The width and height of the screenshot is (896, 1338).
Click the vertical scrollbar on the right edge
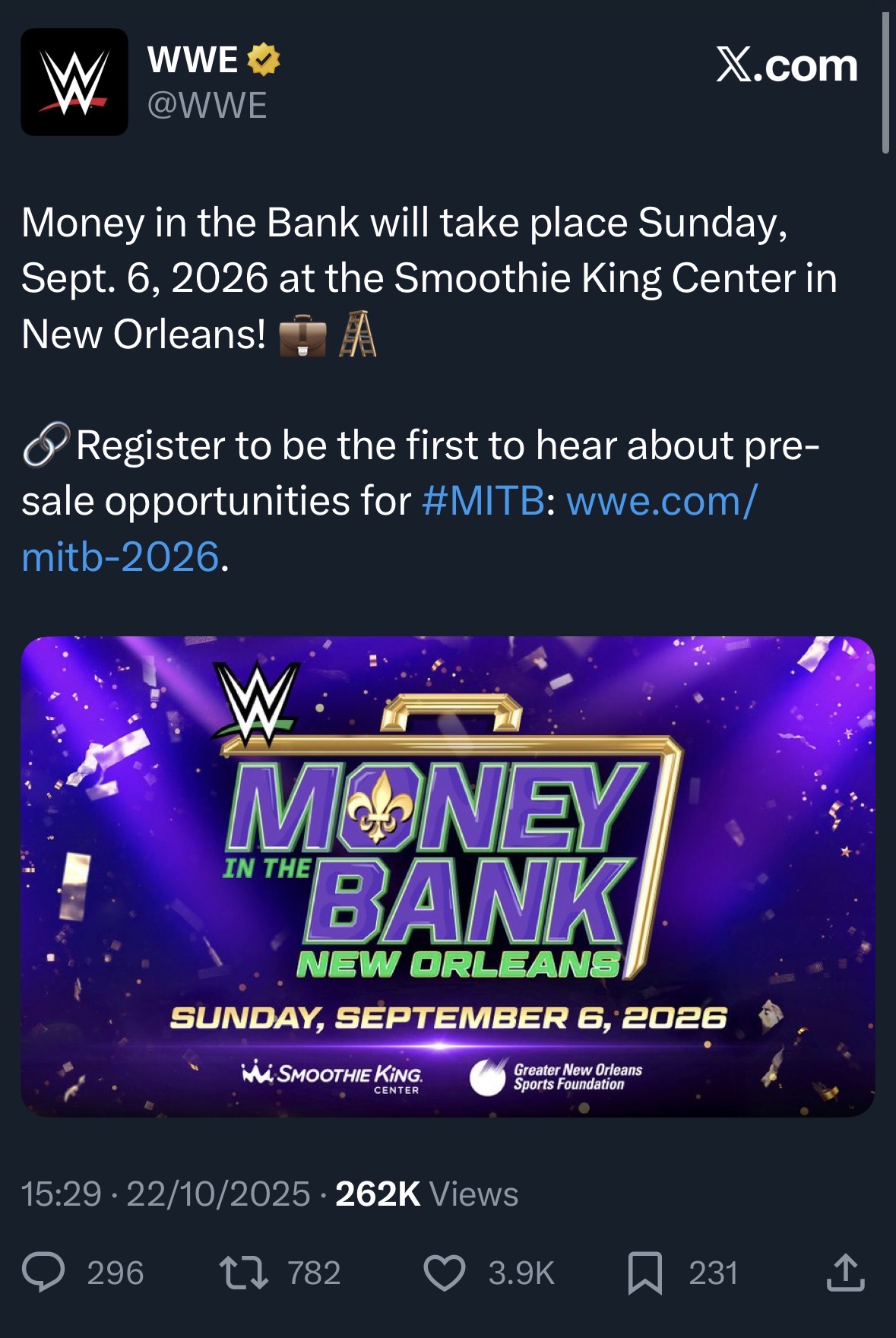click(x=885, y=84)
